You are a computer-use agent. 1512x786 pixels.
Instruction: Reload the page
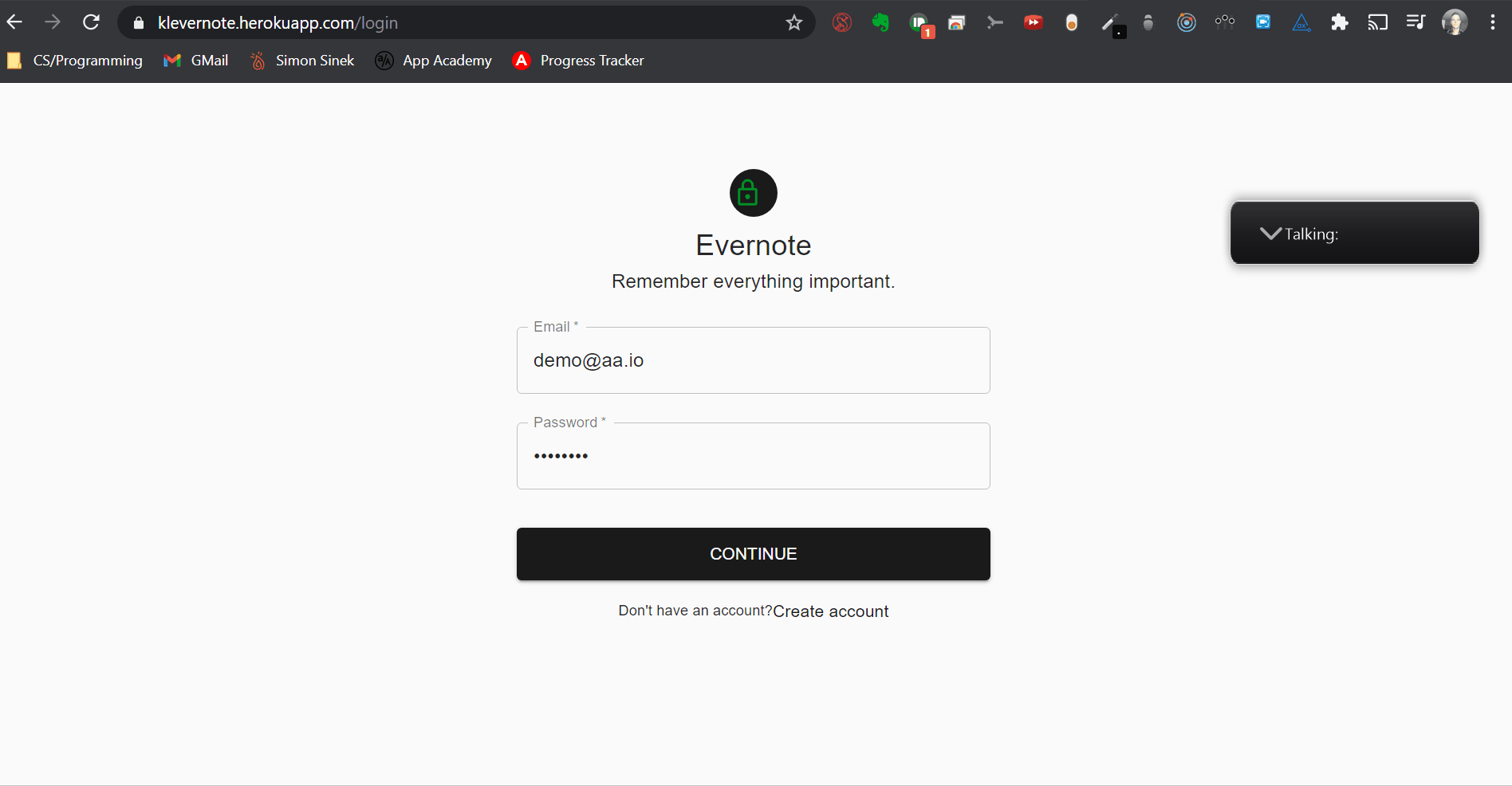91,22
